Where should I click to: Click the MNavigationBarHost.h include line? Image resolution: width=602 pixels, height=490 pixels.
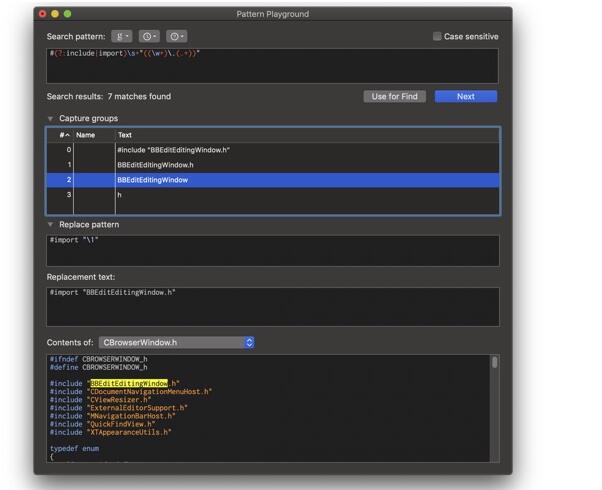112,416
